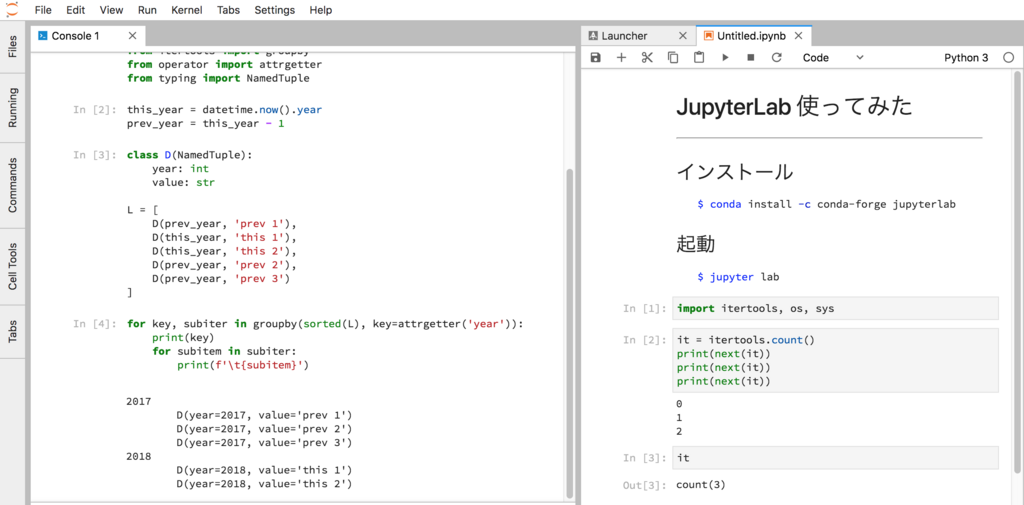Screen dimensions: 1024x505
Task: Select the 'import itertools, os, sys' cell
Action: tap(835, 308)
